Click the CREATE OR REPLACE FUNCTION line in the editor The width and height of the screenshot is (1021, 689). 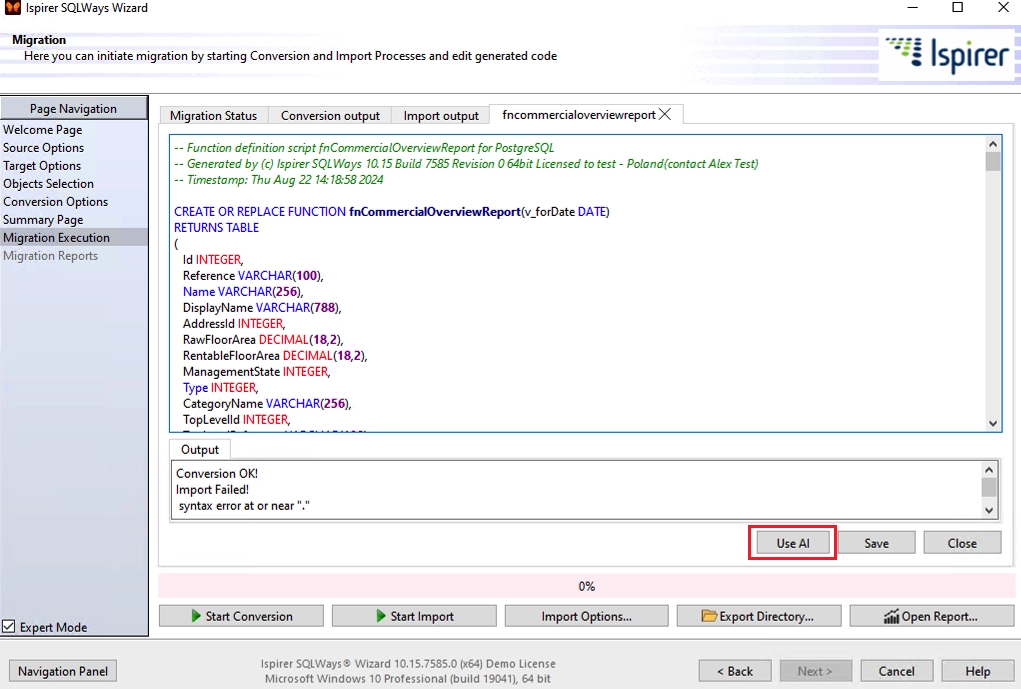391,212
